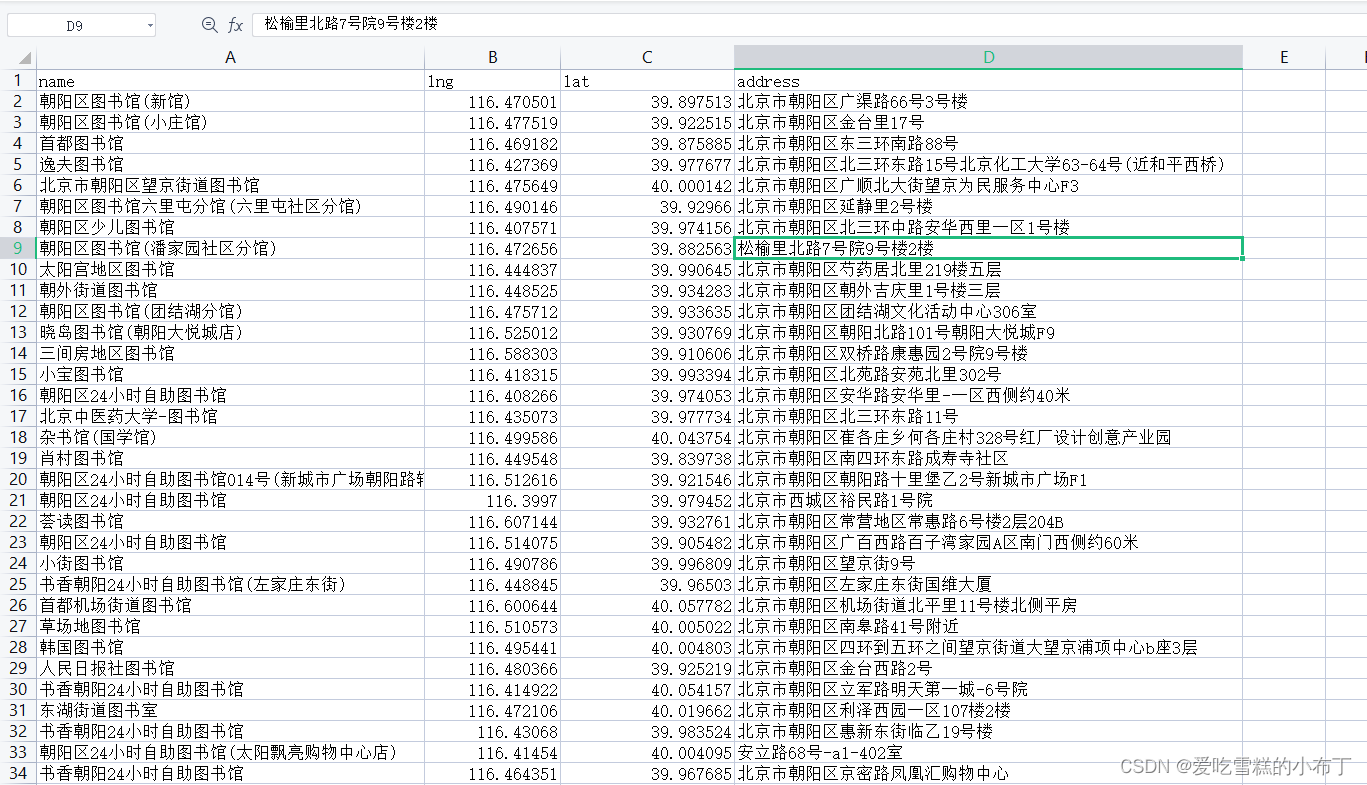Select cell 人民日报社图书馆
The image size is (1367, 785).
(230, 668)
